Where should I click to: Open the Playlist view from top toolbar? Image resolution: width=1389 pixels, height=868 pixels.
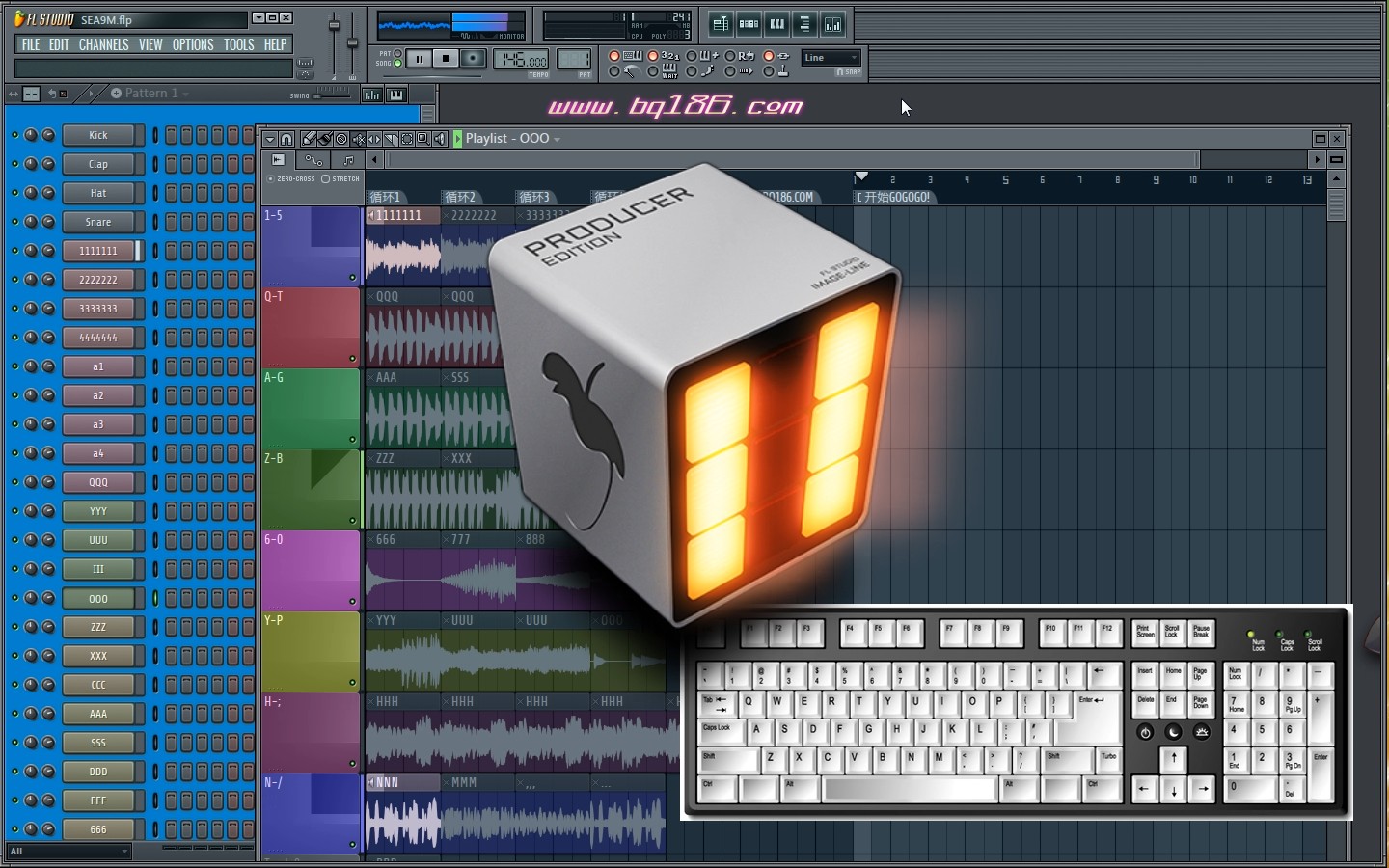721,23
